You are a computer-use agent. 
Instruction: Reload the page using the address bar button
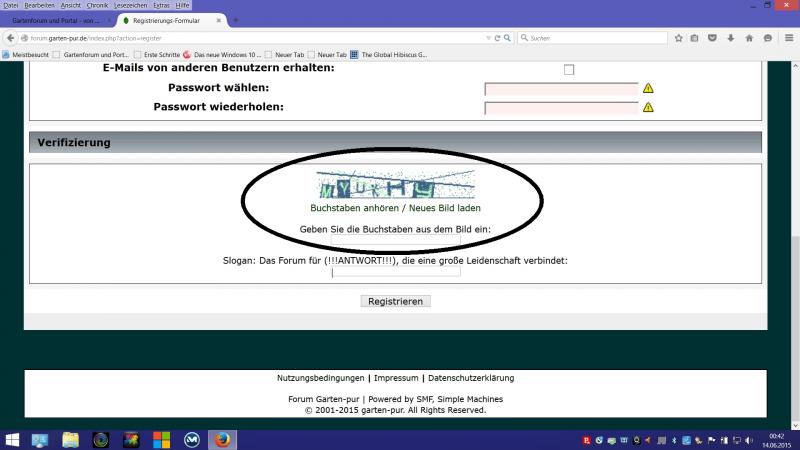click(497, 38)
